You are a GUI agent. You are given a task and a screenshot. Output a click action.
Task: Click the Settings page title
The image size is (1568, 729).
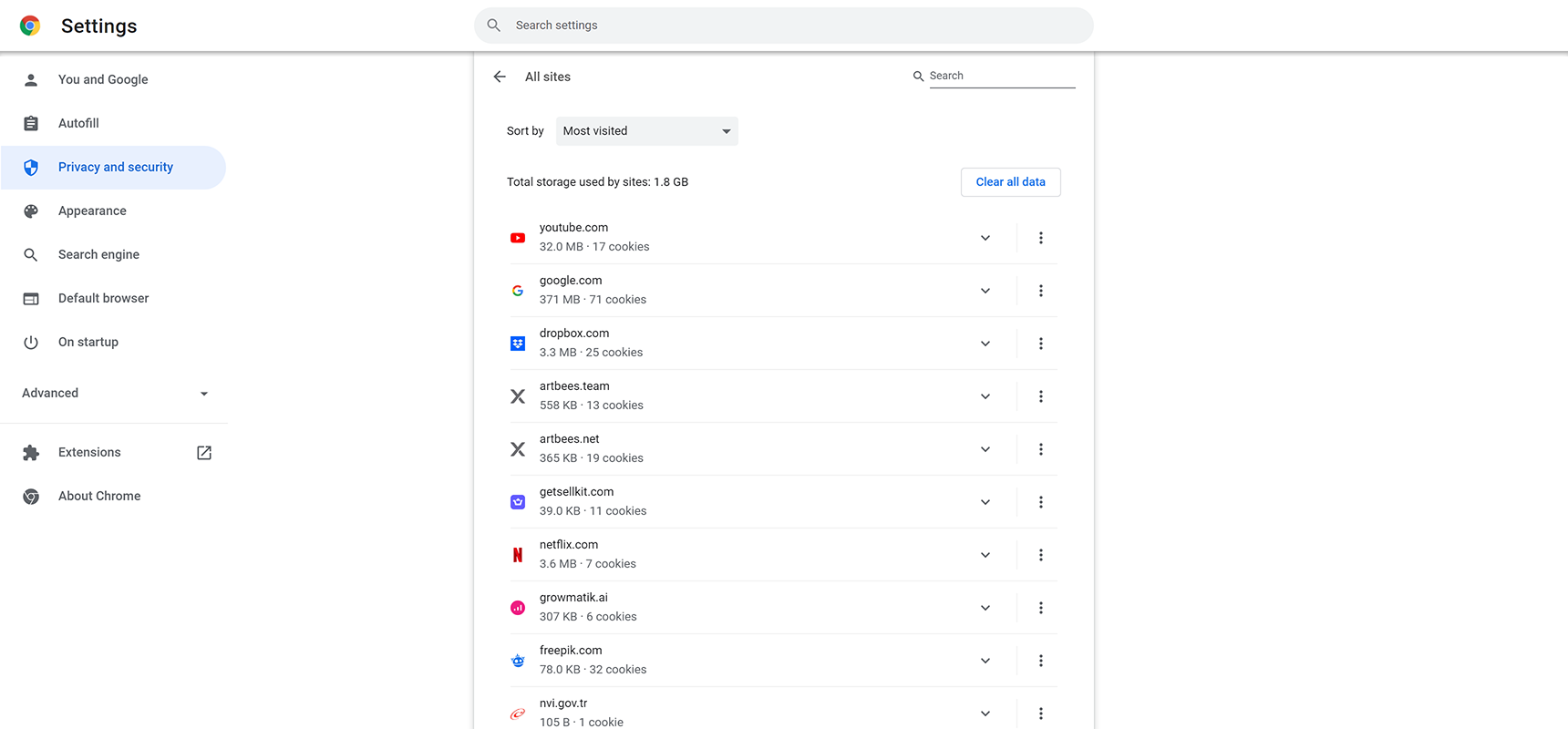tap(99, 26)
